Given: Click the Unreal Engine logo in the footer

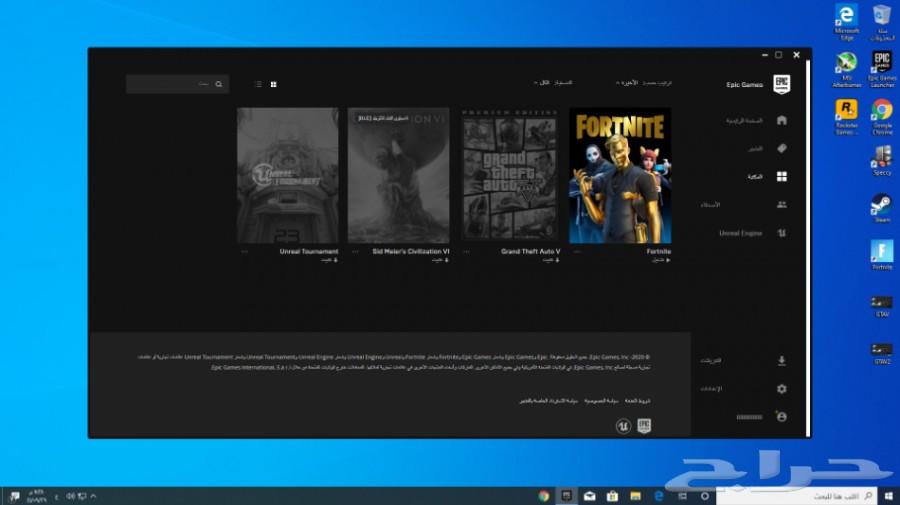Looking at the screenshot, I should click(623, 426).
